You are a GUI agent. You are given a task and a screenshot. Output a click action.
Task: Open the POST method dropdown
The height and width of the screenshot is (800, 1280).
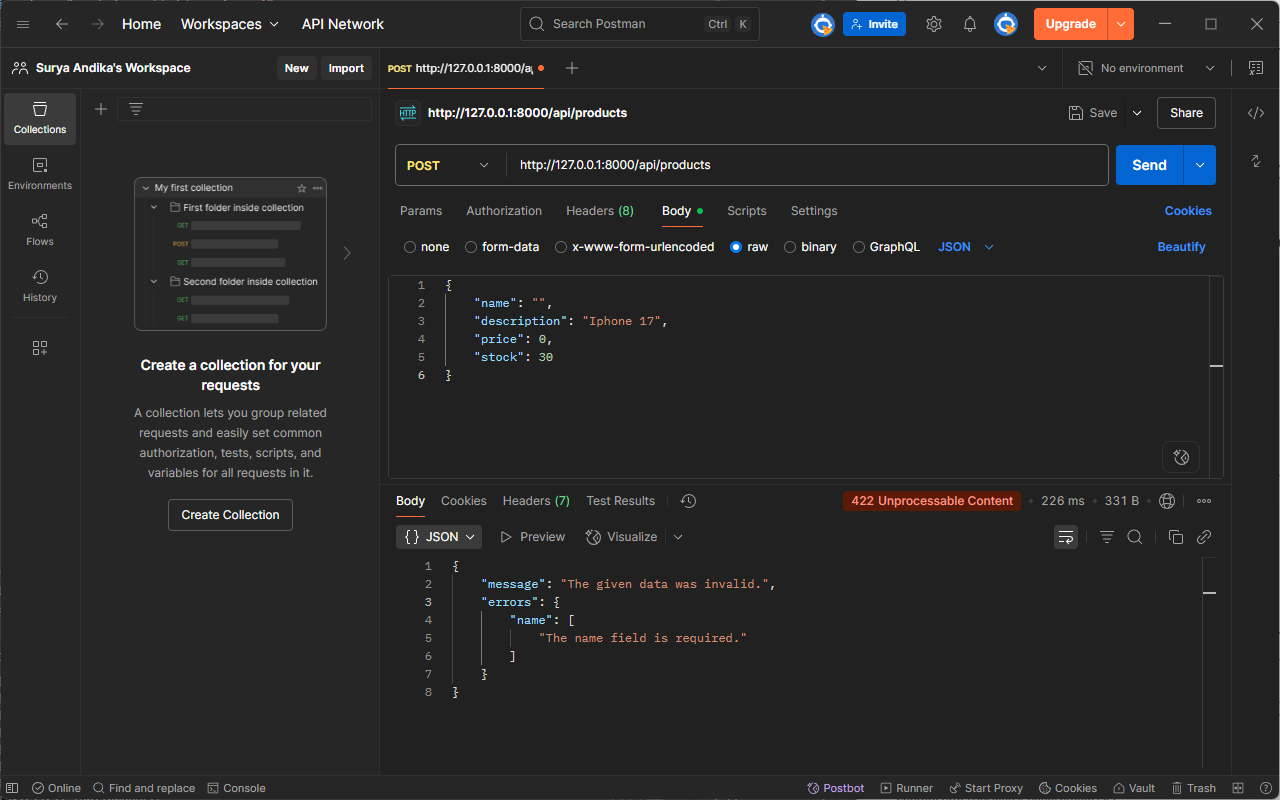[x=449, y=165]
